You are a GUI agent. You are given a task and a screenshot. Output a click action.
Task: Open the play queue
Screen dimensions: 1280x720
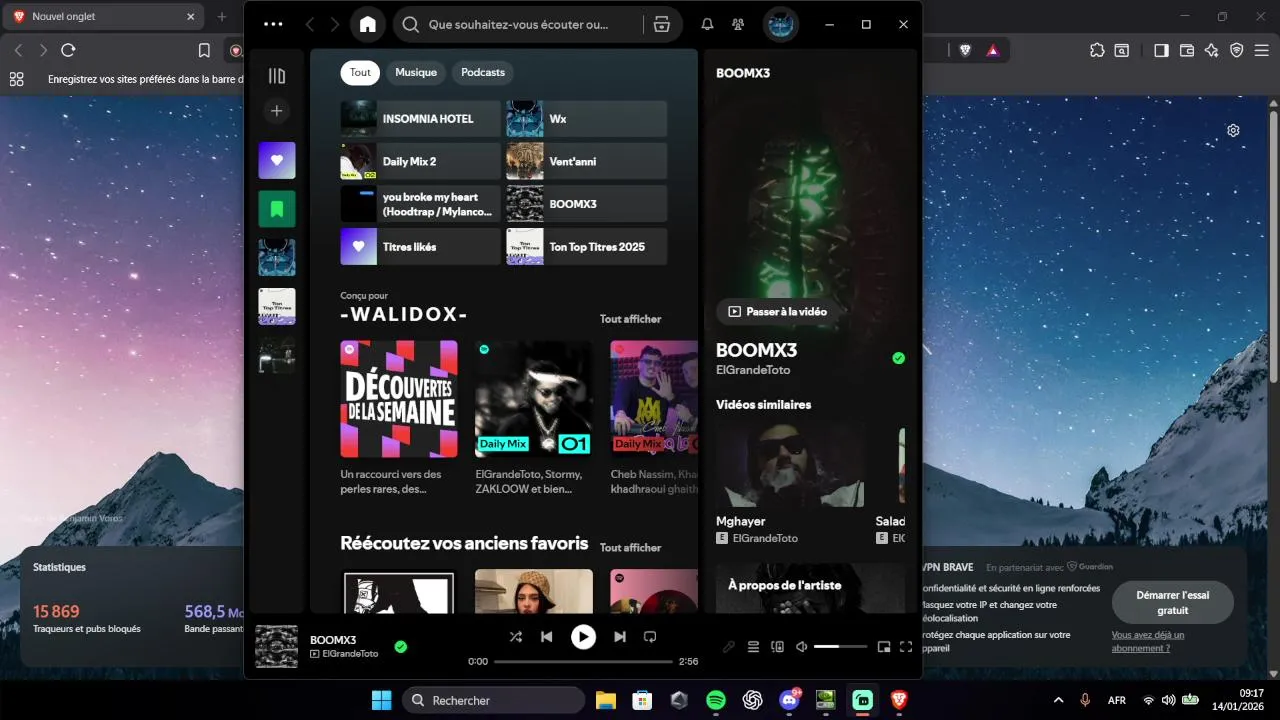754,647
